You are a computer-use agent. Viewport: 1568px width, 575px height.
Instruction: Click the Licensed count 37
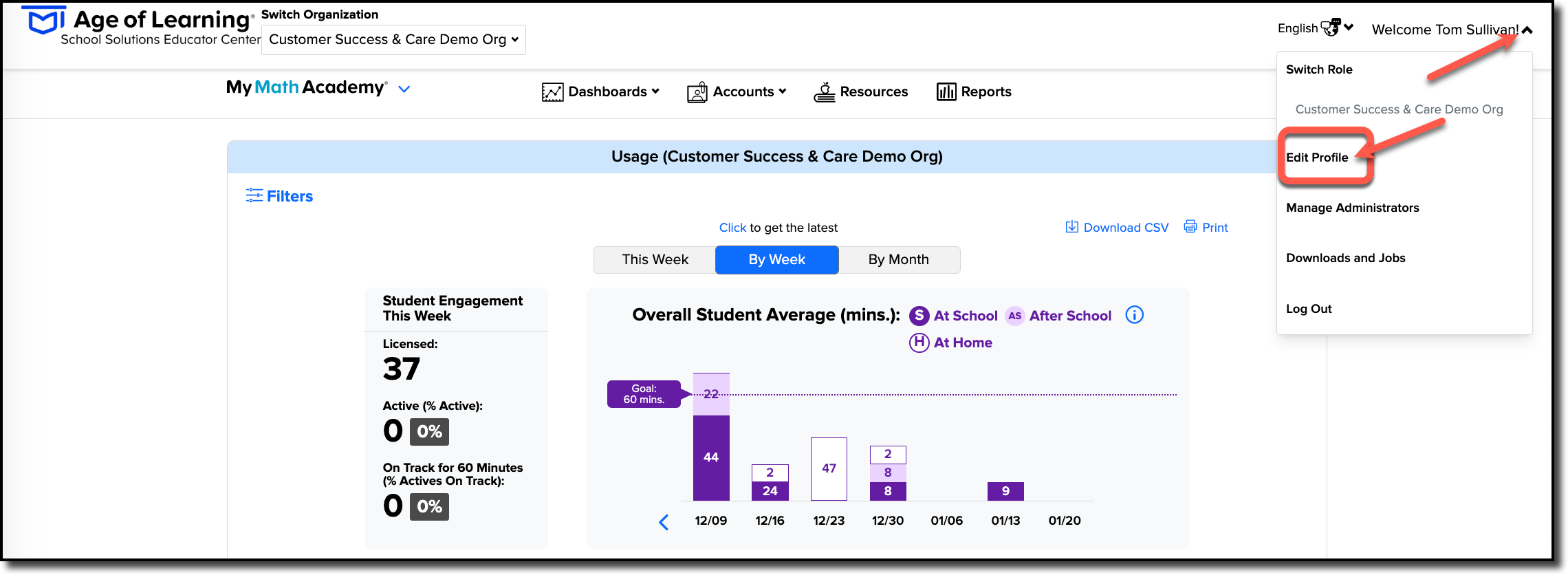point(402,369)
